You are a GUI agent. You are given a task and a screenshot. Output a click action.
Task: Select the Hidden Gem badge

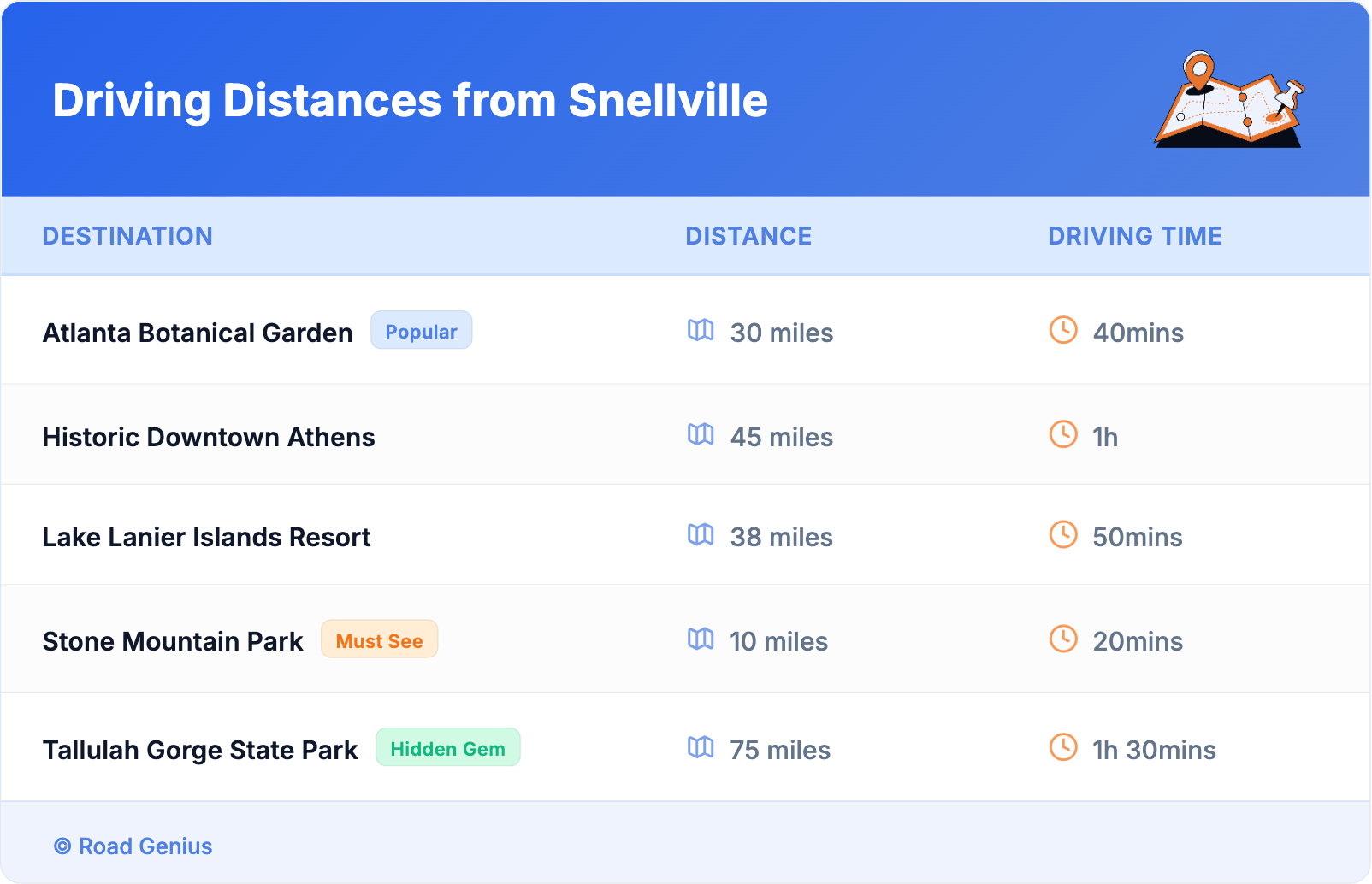pyautogui.click(x=447, y=748)
